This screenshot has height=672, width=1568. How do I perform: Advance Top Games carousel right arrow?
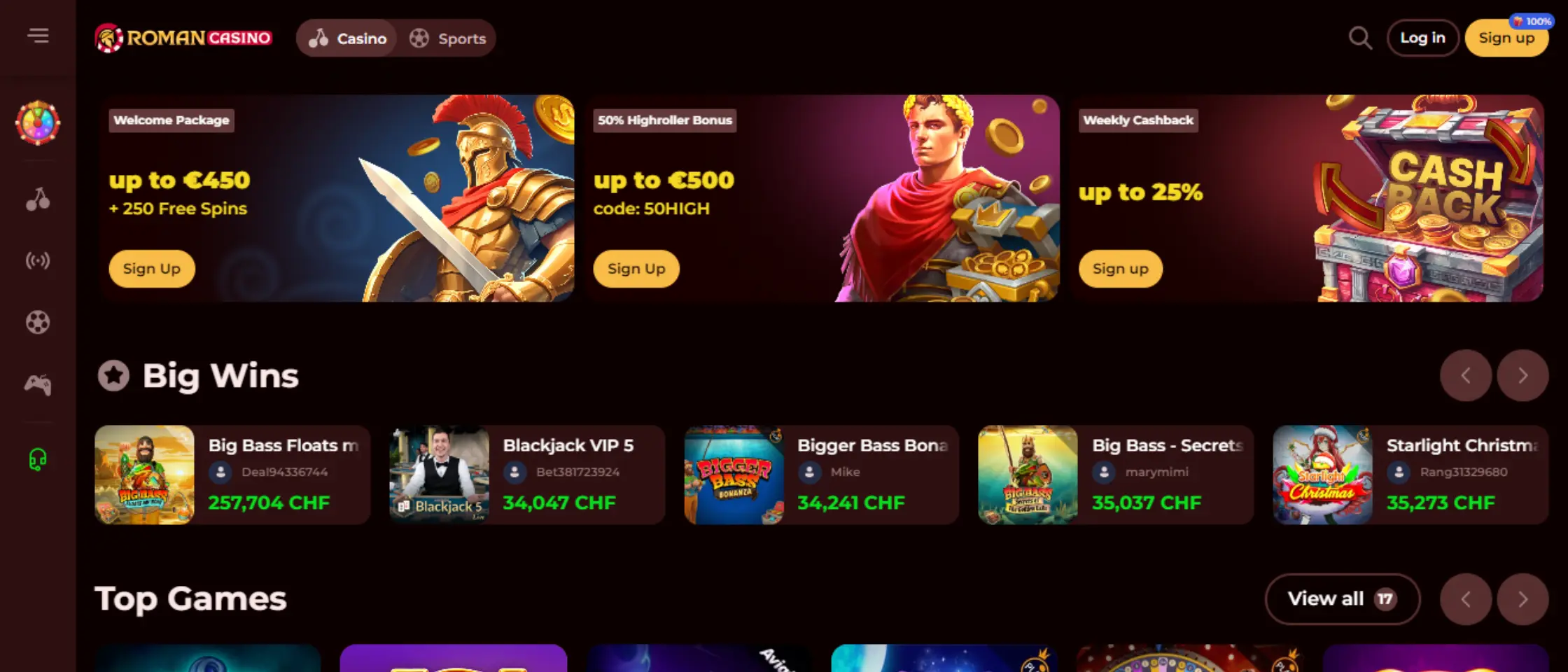[x=1522, y=599]
